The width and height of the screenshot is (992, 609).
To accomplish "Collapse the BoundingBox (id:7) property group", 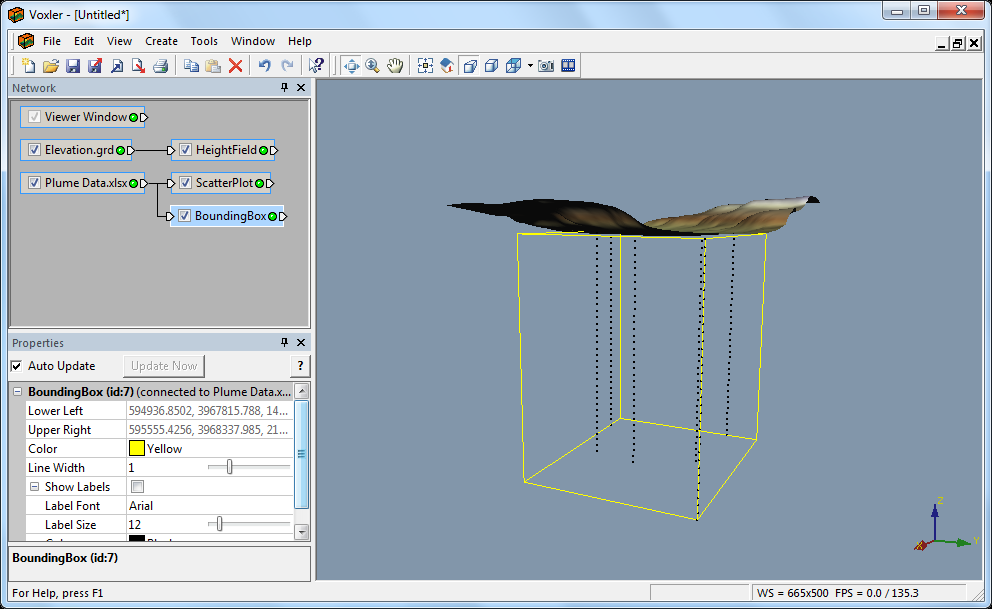I will click(x=18, y=391).
